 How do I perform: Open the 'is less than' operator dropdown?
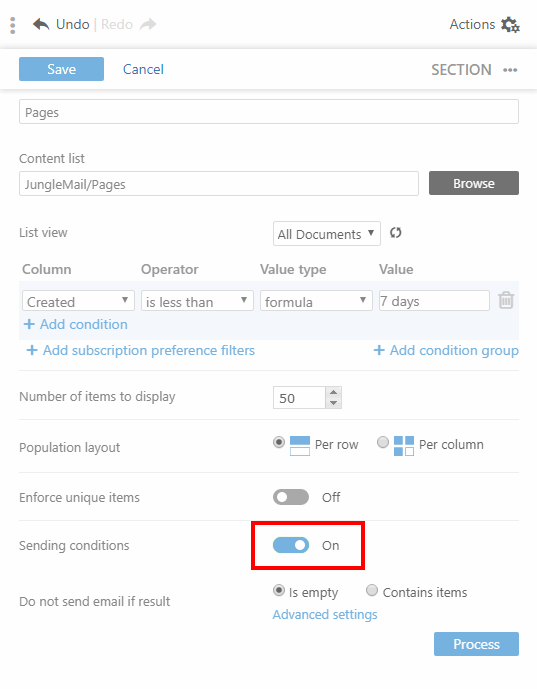pyautogui.click(x=197, y=301)
